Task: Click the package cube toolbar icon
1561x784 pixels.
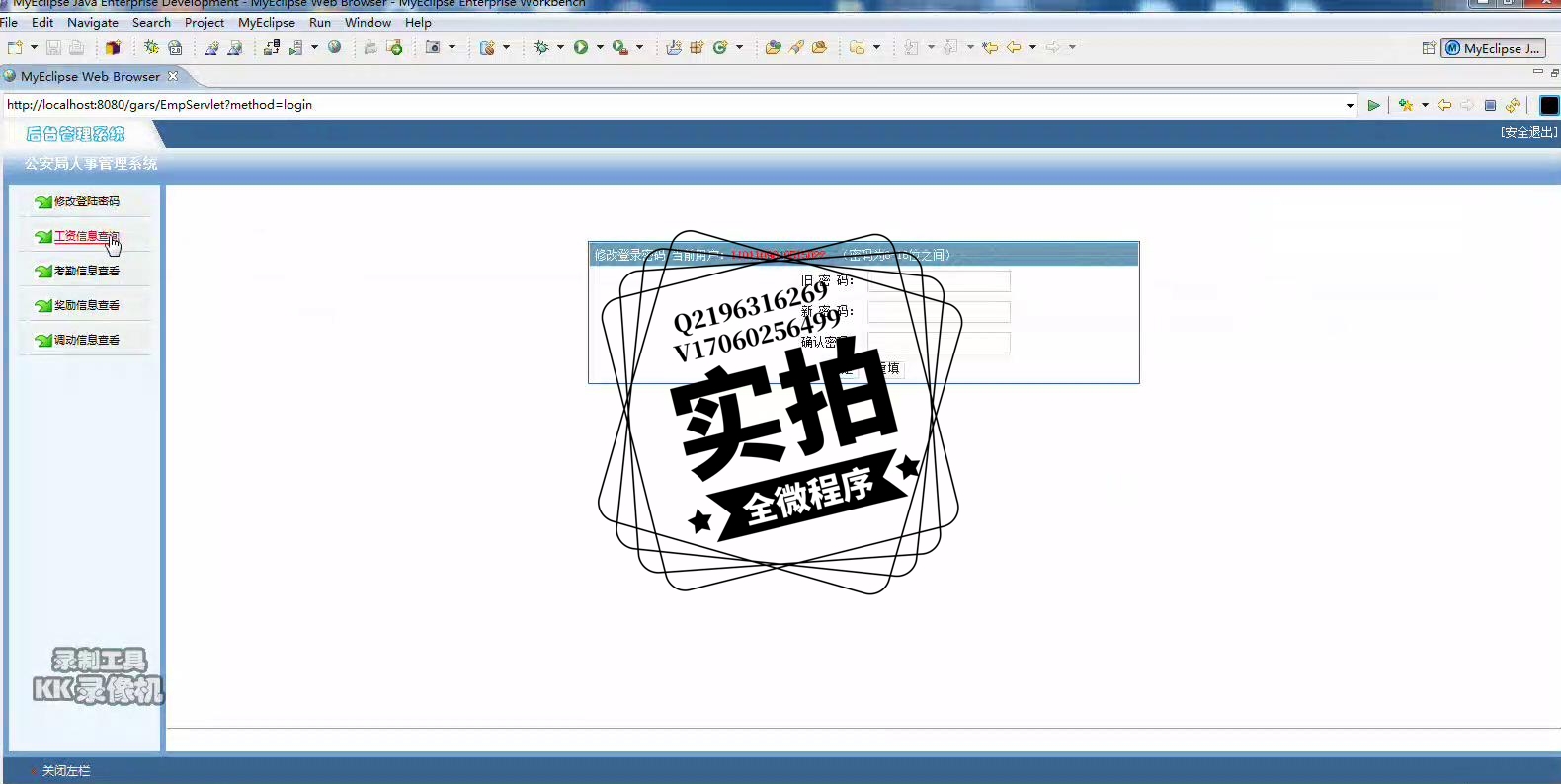Action: coord(113,47)
